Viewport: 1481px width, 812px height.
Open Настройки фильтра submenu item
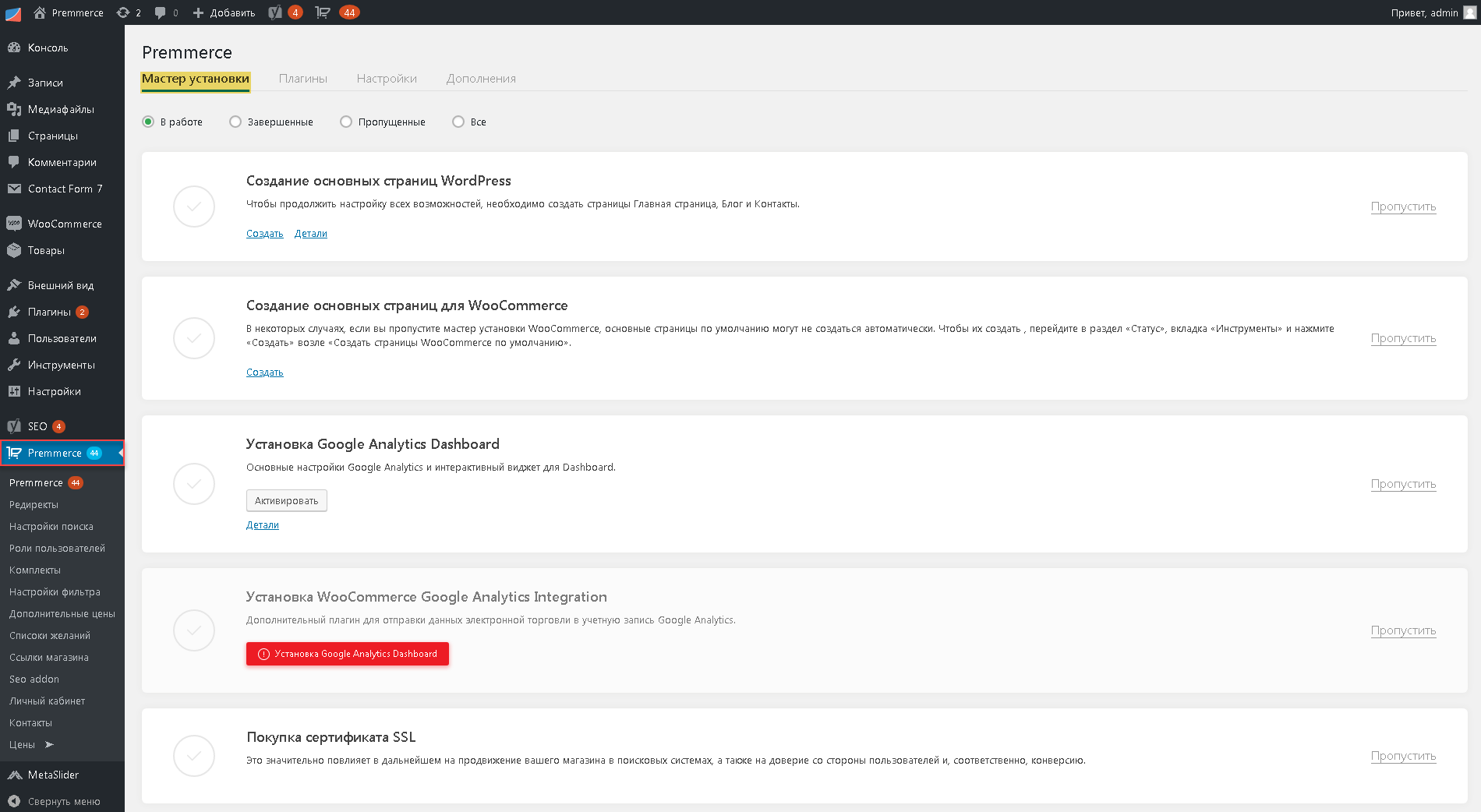point(55,592)
